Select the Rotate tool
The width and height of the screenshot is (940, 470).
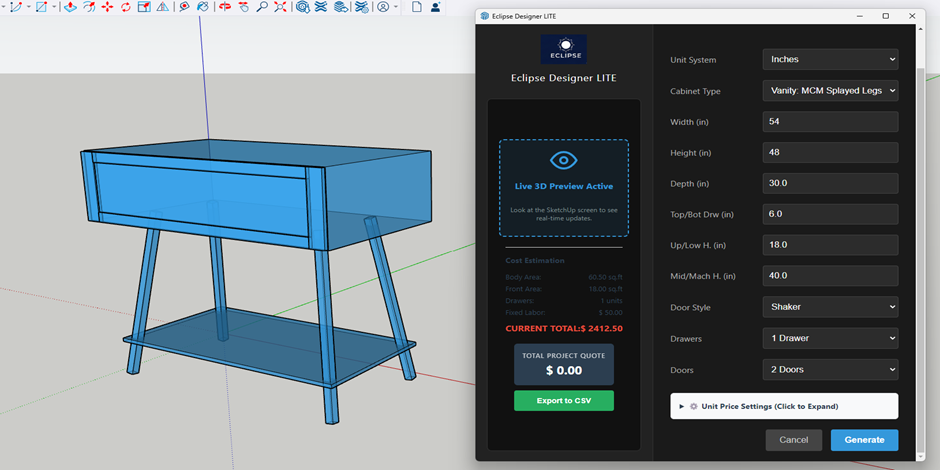click(125, 7)
